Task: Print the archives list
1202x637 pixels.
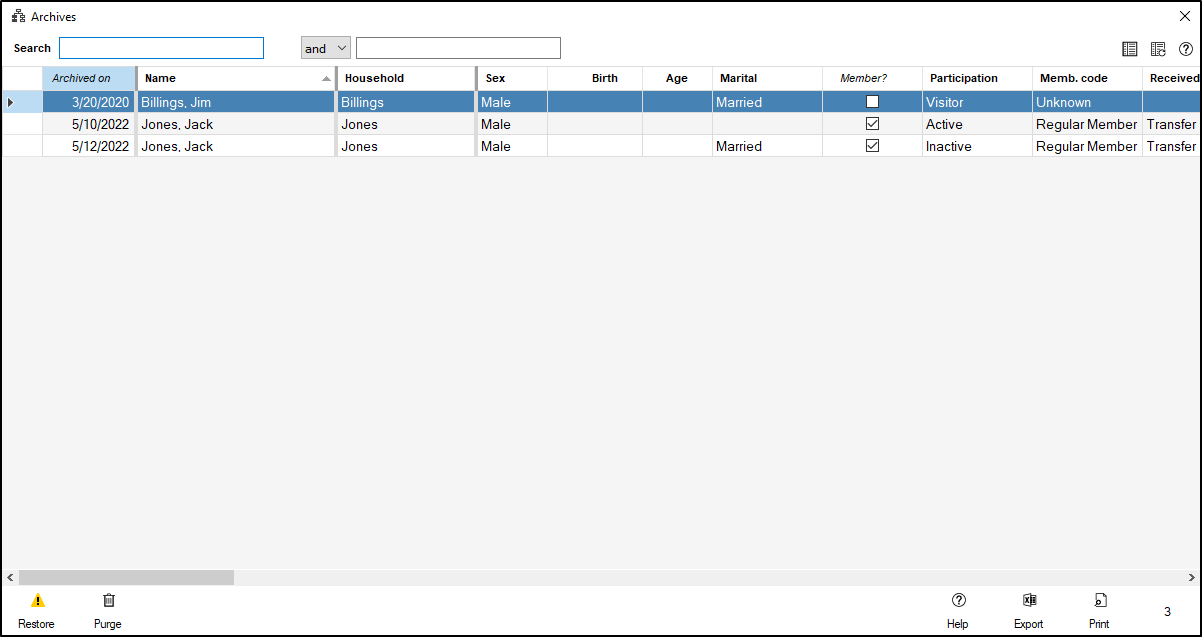Action: (x=1099, y=601)
